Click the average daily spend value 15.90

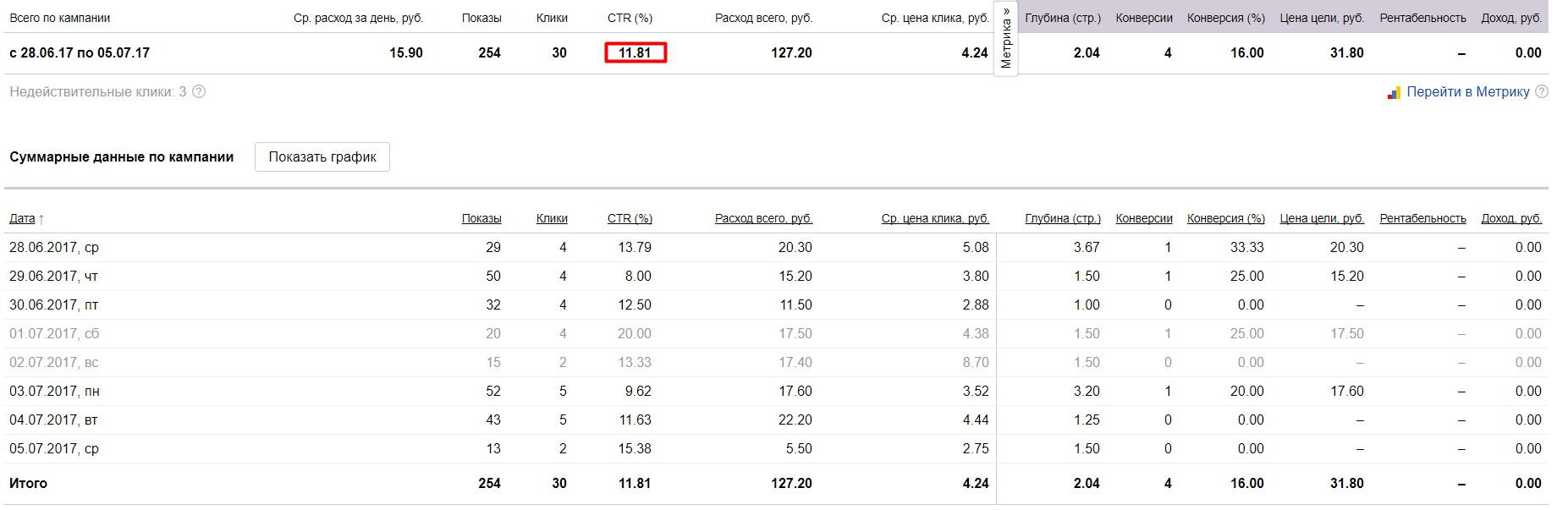(x=406, y=52)
